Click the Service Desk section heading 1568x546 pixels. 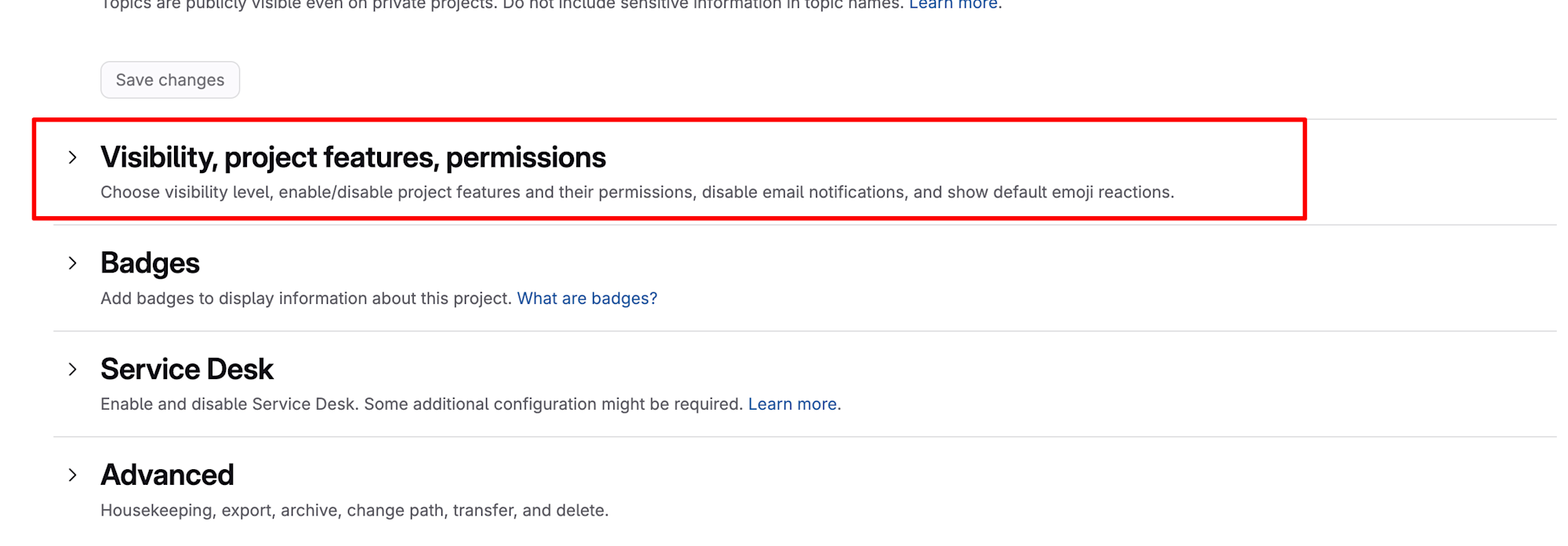click(x=187, y=369)
